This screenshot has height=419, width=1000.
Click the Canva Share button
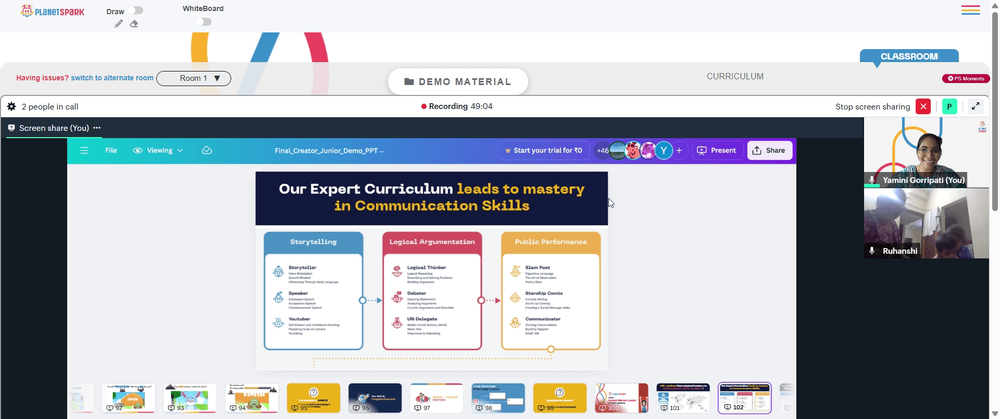pyautogui.click(x=770, y=151)
